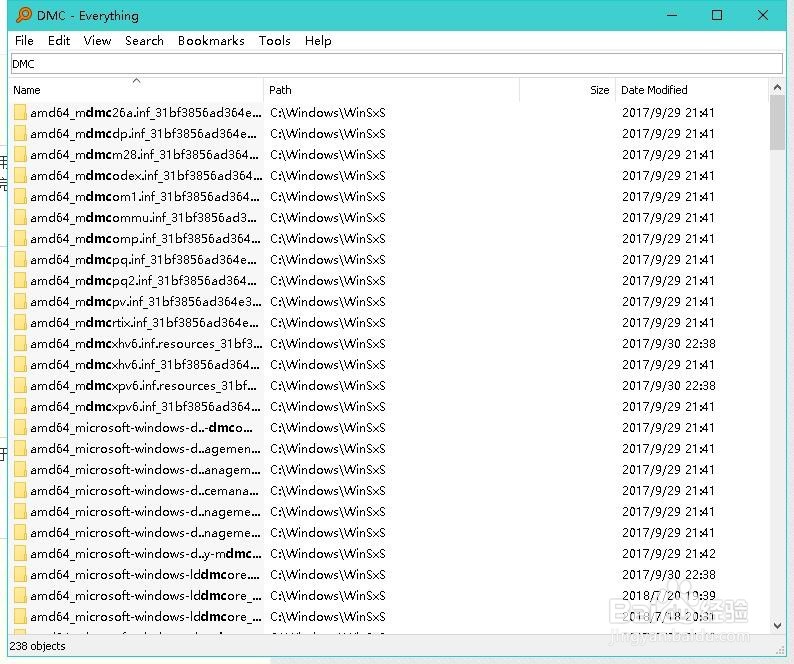Click date 2017/9/29 21:42 of y-mdmc row

coord(669,554)
